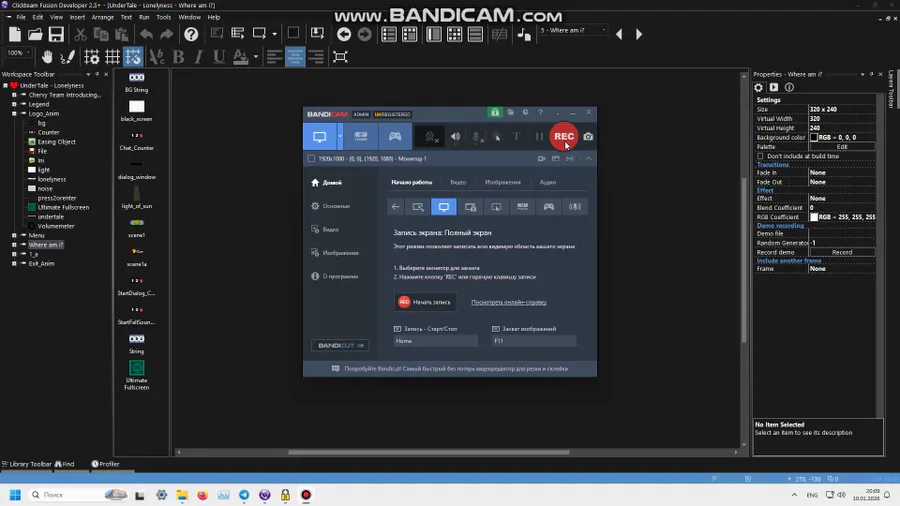
Task: Switch to Bandicam 'Изображения' top tab
Action: tap(503, 182)
